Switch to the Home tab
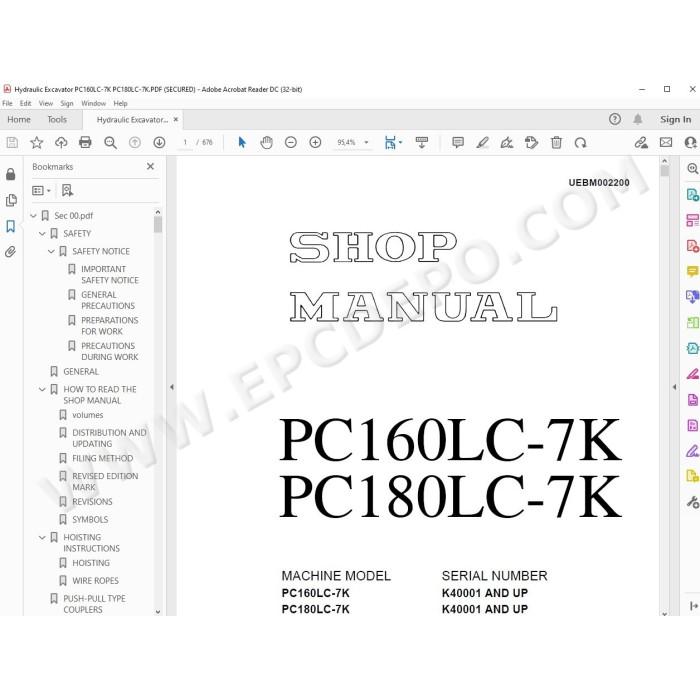This screenshot has height=700, width=700. (19, 119)
